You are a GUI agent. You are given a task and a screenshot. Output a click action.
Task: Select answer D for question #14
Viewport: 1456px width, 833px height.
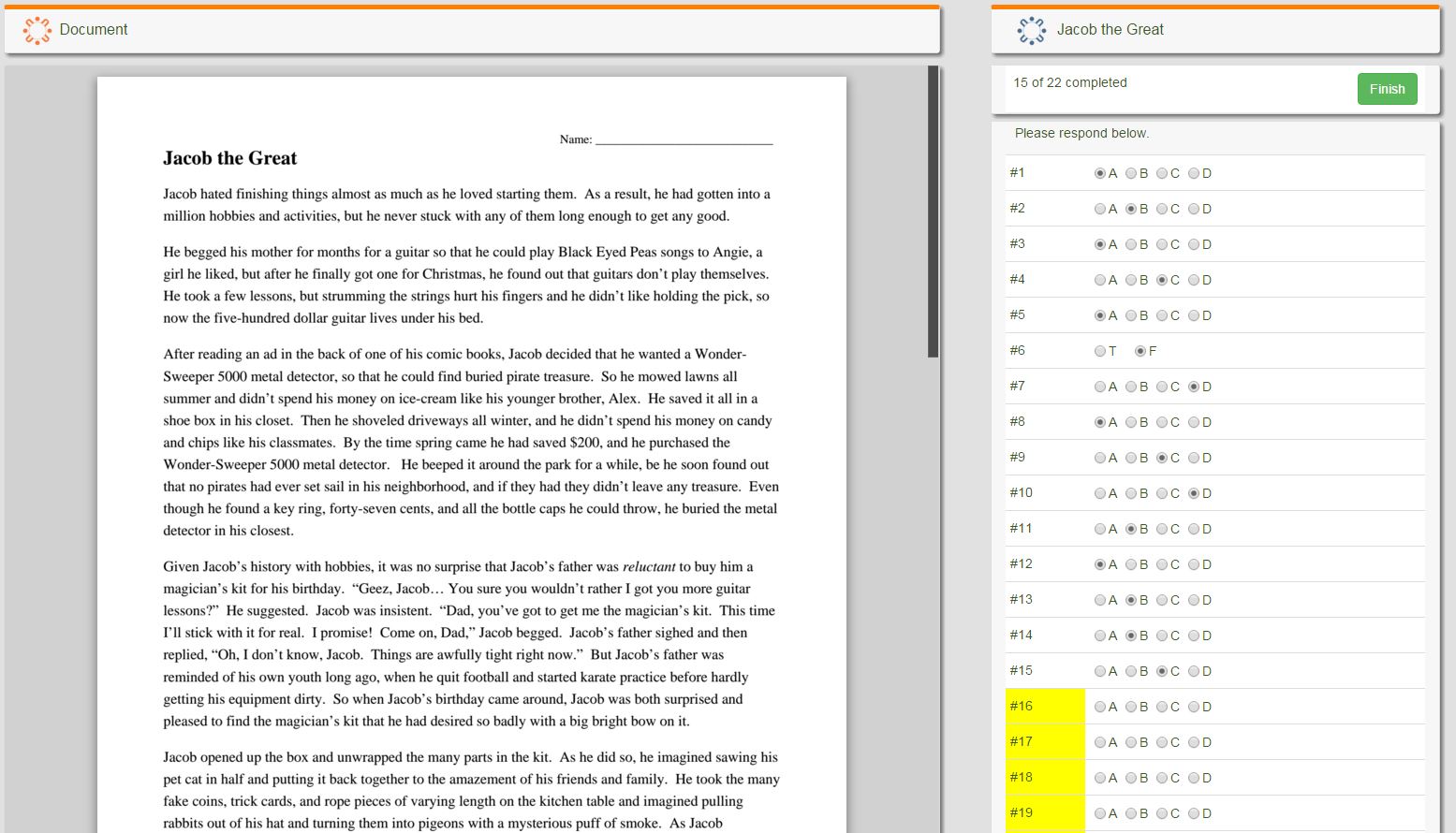click(1194, 636)
